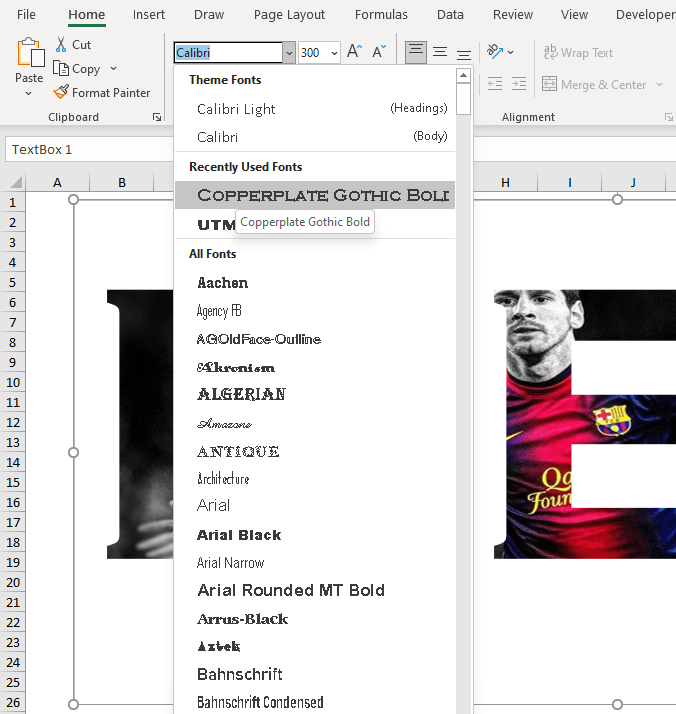Collapse the font name dropdown arrow
Viewport: 676px width, 714px height.
coord(289,53)
